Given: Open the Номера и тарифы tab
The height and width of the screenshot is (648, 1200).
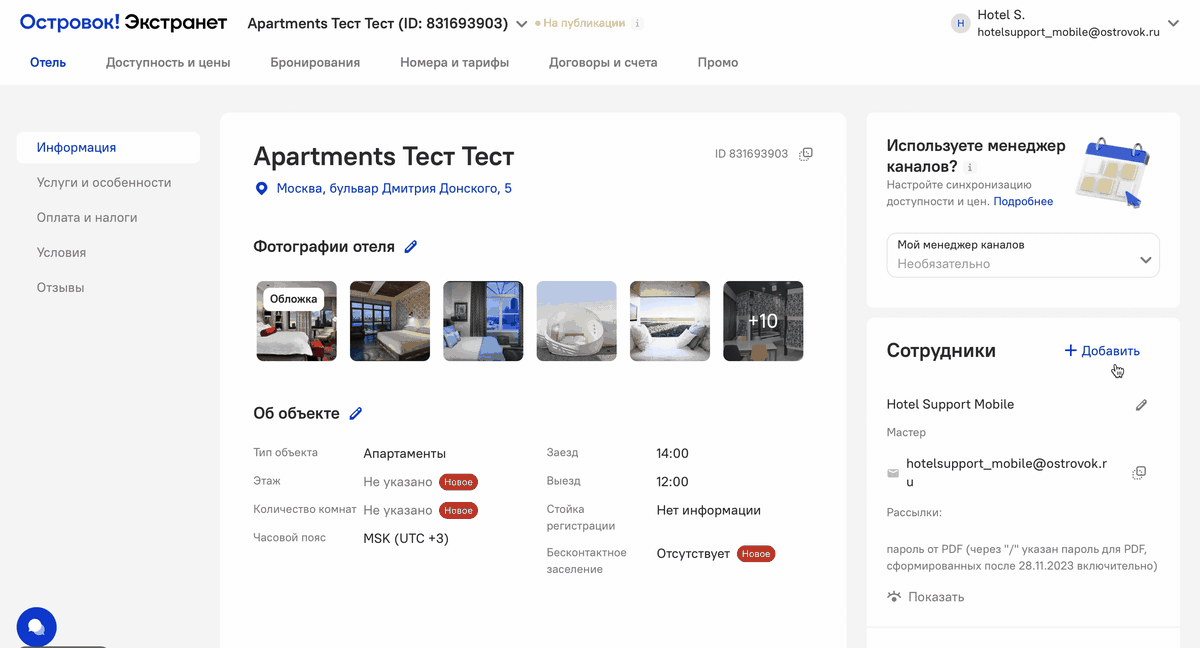Looking at the screenshot, I should [454, 62].
